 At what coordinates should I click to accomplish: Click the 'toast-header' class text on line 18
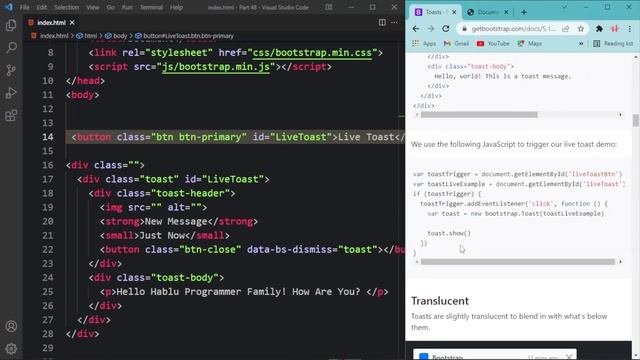tap(190, 193)
